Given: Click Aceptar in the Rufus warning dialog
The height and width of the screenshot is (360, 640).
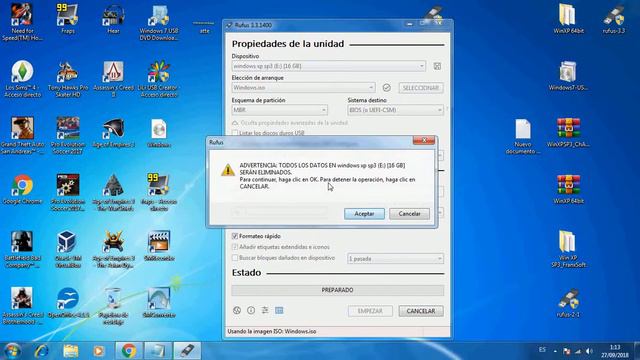Looking at the screenshot, I should [364, 213].
